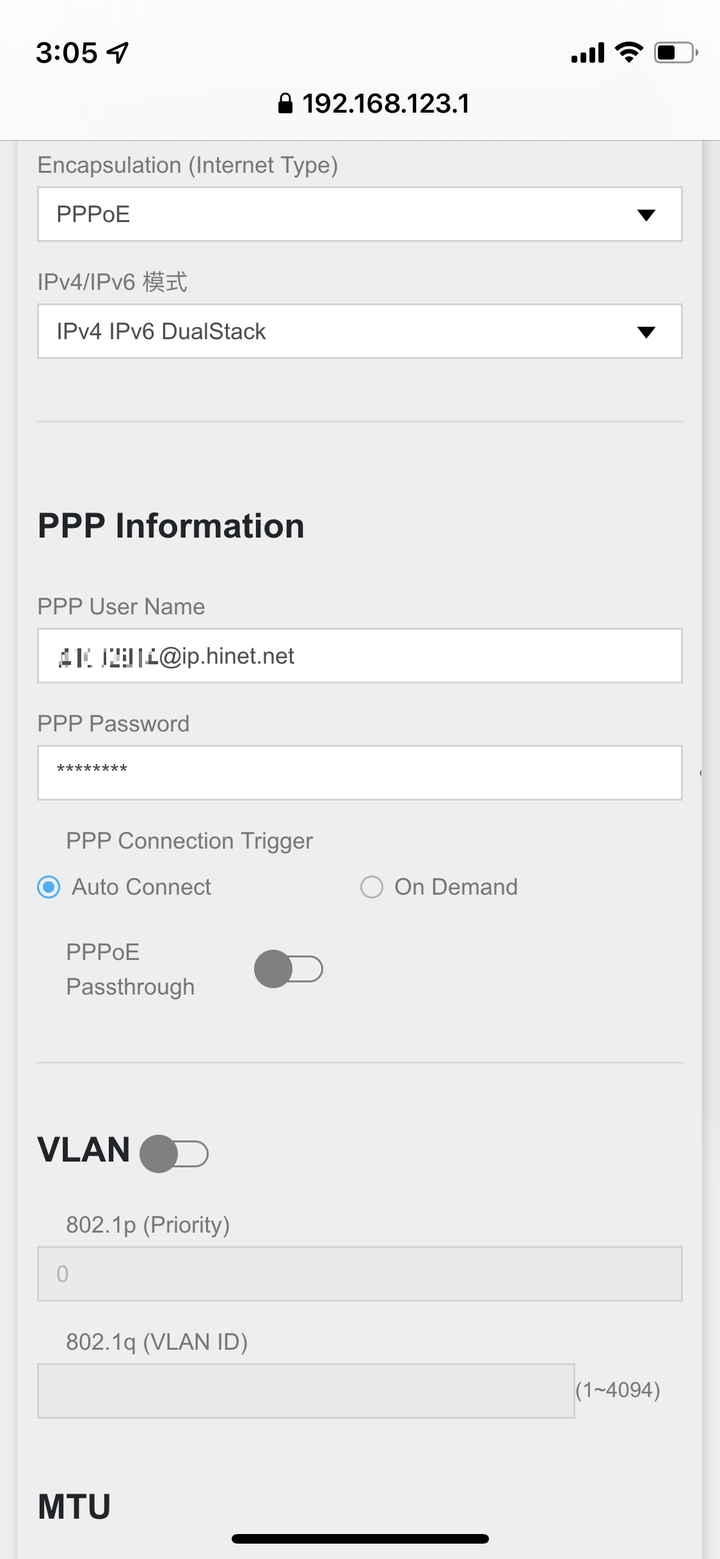Turn on the VLAN toggle switch
Image resolution: width=720 pixels, height=1559 pixels.
pos(174,1153)
